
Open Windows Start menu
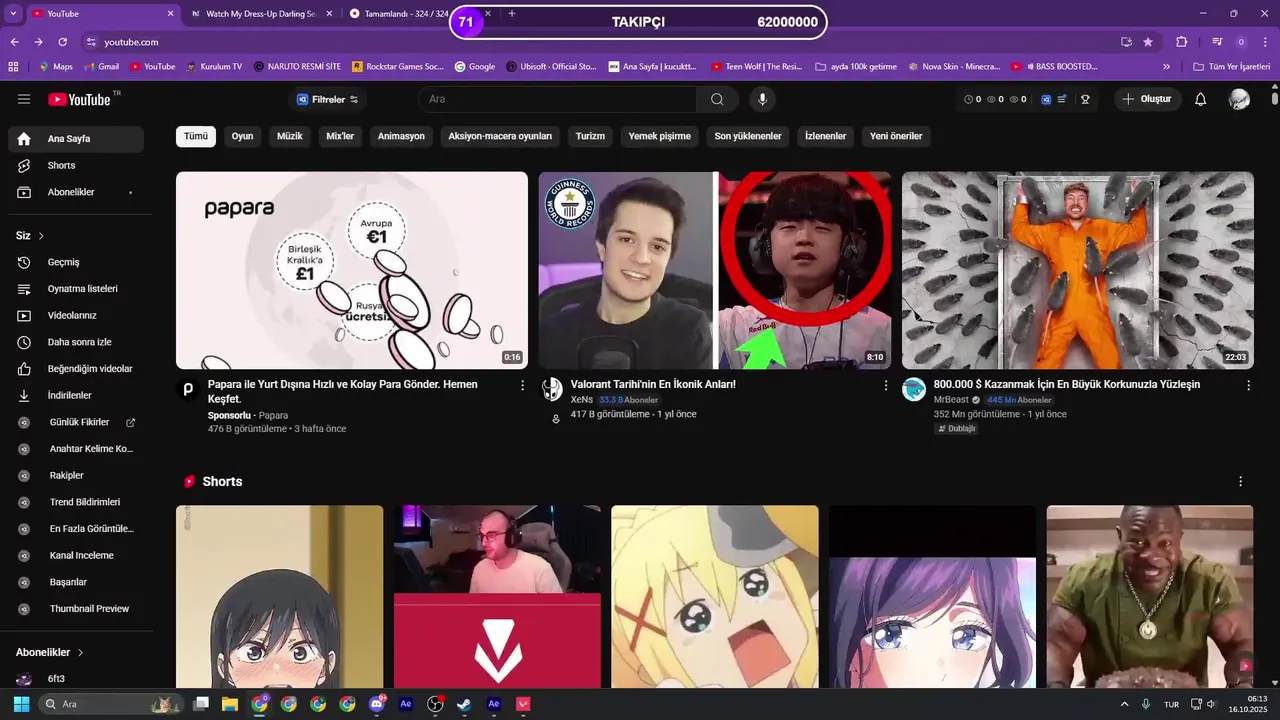[21, 704]
